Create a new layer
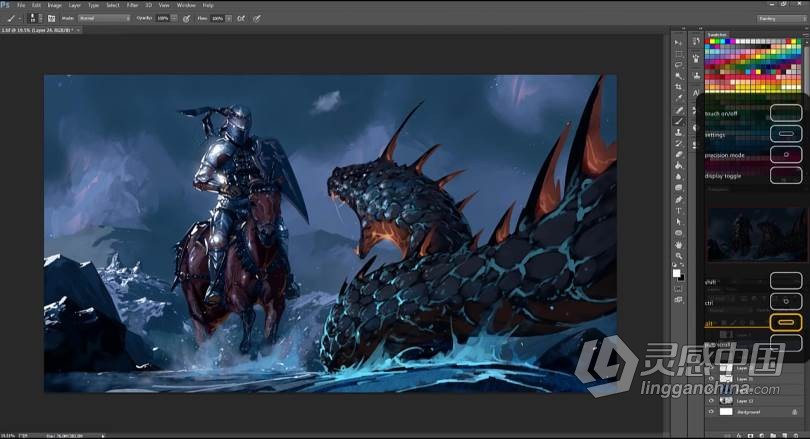Image resolution: width=810 pixels, height=439 pixels. (x=784, y=435)
